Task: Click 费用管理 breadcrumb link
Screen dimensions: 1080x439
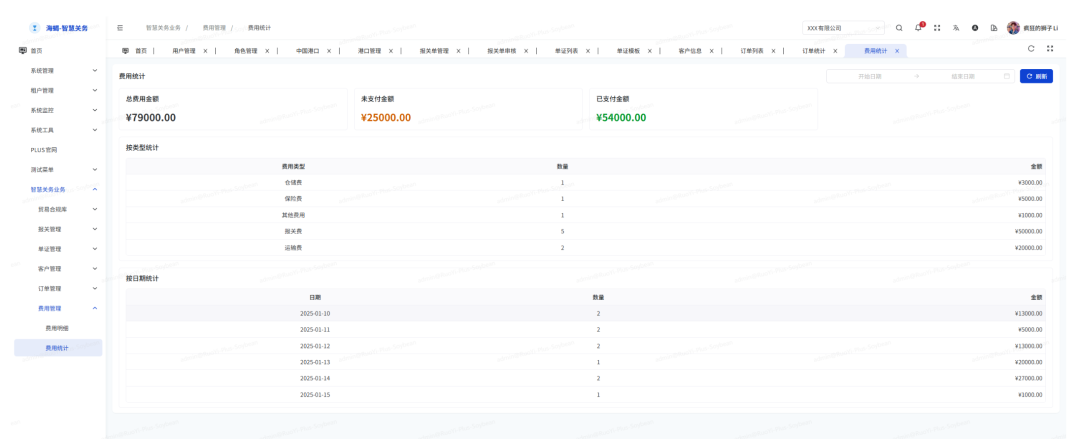Action: (214, 28)
